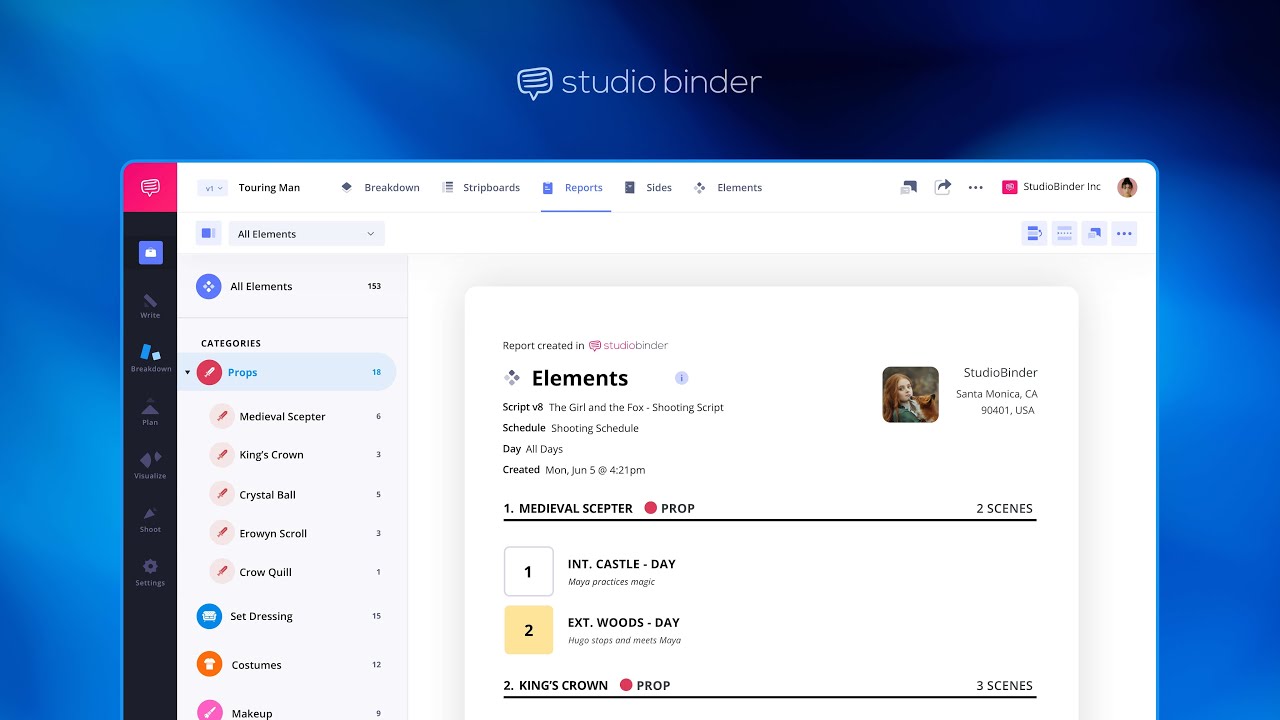Screen dimensions: 1280x720
Task: Click the Costumes category icon
Action: (x=209, y=664)
